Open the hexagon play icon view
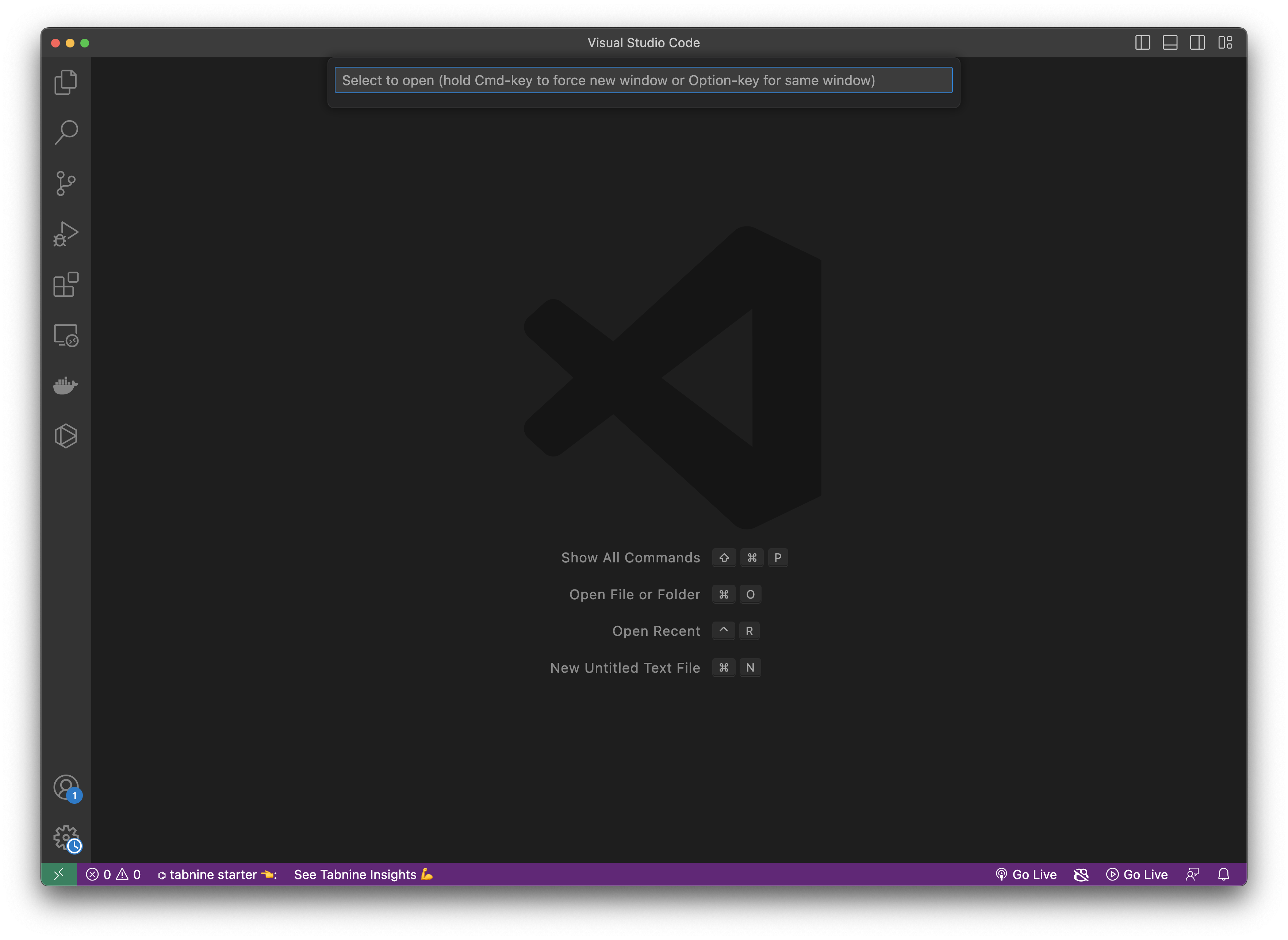The height and width of the screenshot is (940, 1288). coord(66,436)
